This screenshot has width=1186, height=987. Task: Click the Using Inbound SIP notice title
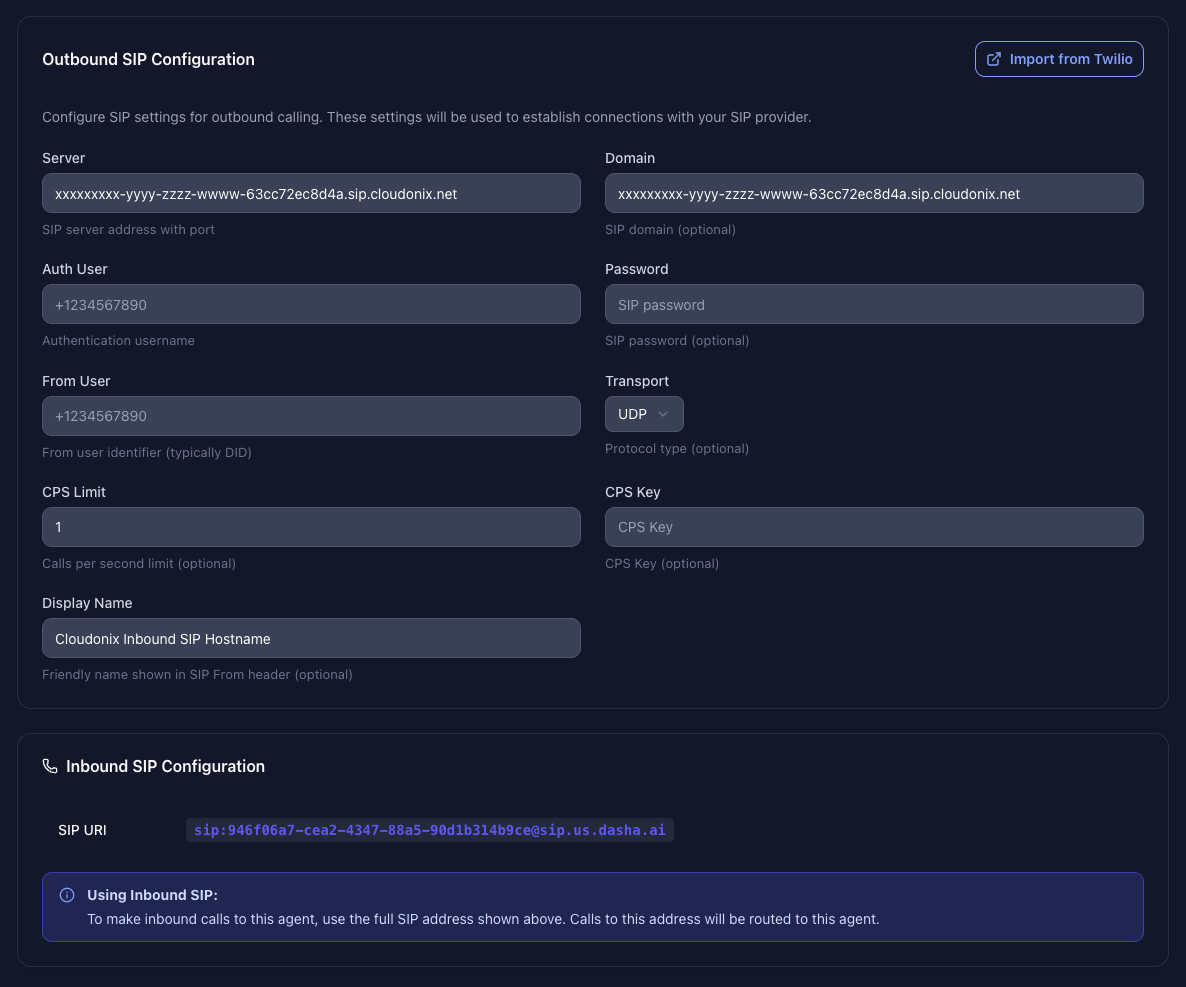[x=152, y=895]
